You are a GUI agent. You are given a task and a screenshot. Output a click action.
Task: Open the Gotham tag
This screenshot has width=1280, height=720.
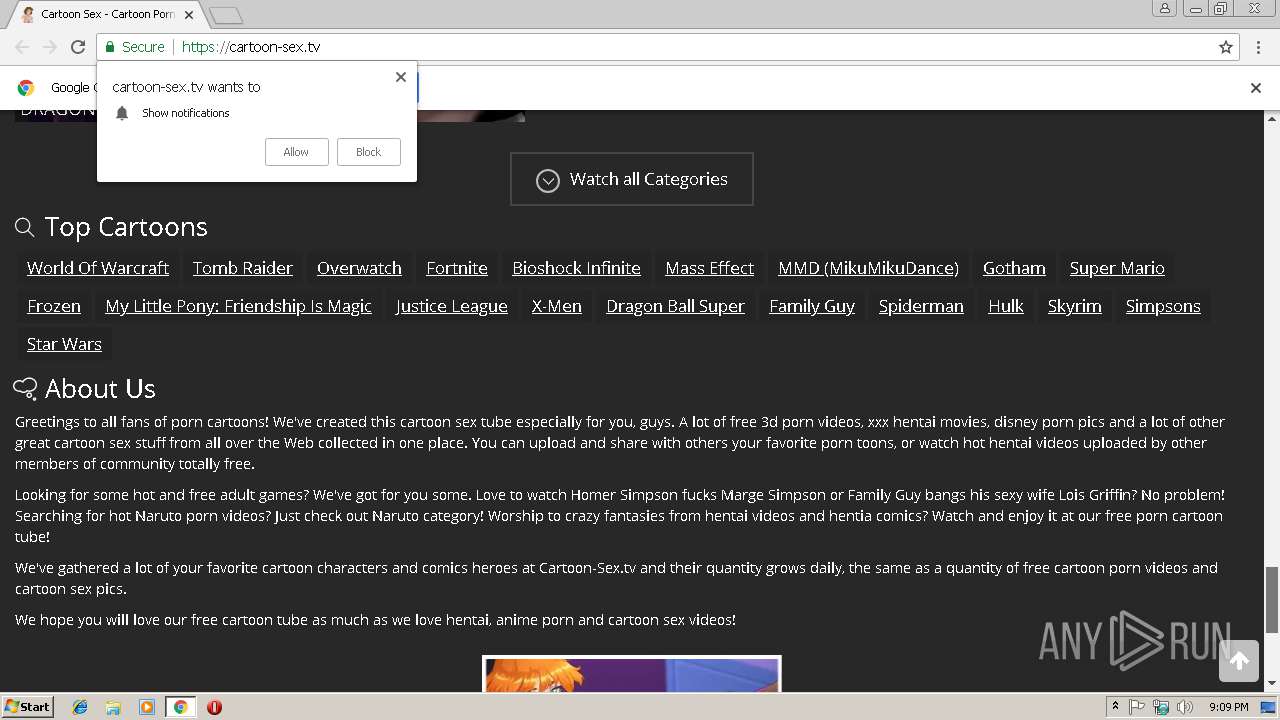pos(1014,268)
